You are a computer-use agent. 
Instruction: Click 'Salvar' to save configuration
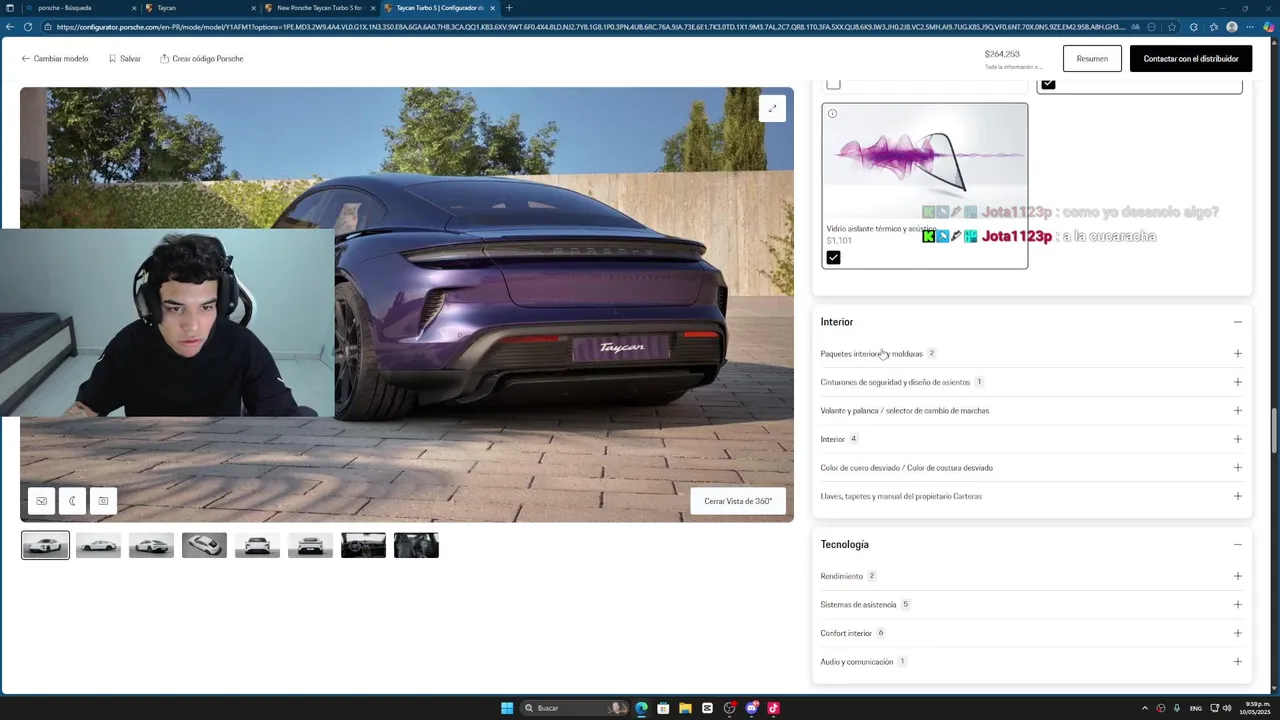tap(125, 59)
